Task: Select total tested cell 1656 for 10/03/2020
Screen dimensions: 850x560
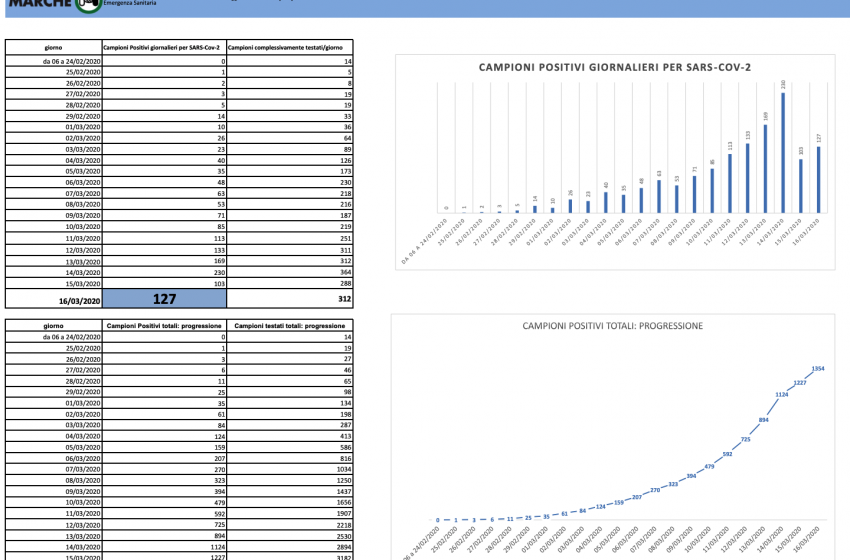Action: click(x=289, y=503)
